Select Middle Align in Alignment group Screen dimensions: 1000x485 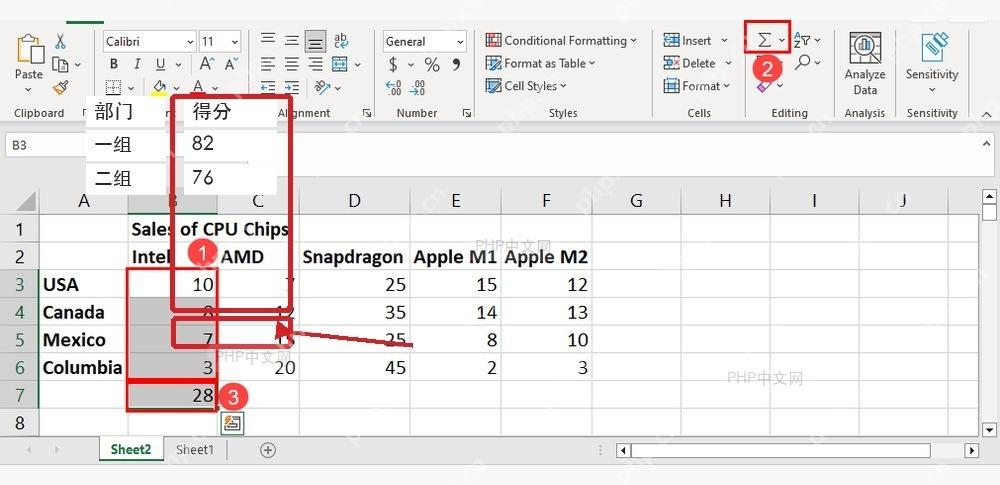[x=291, y=41]
